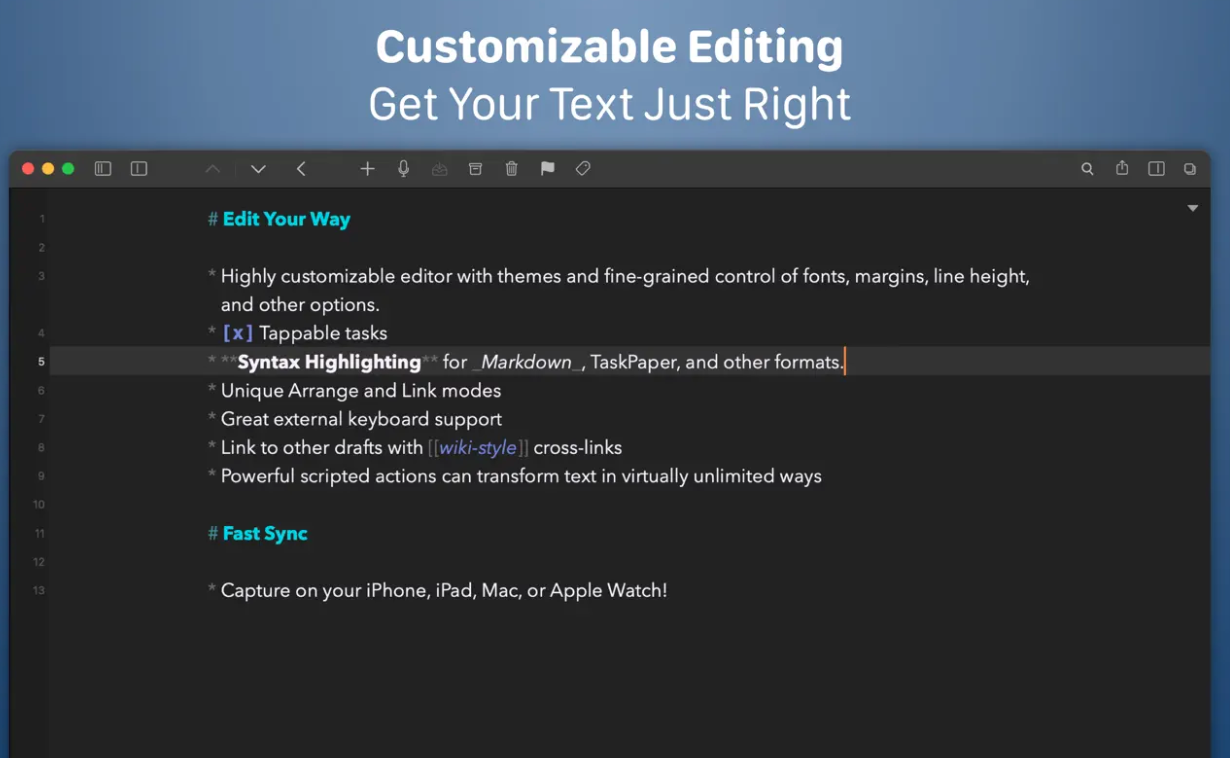The width and height of the screenshot is (1230, 758).
Task: Start dictation with the microphone icon
Action: [403, 169]
